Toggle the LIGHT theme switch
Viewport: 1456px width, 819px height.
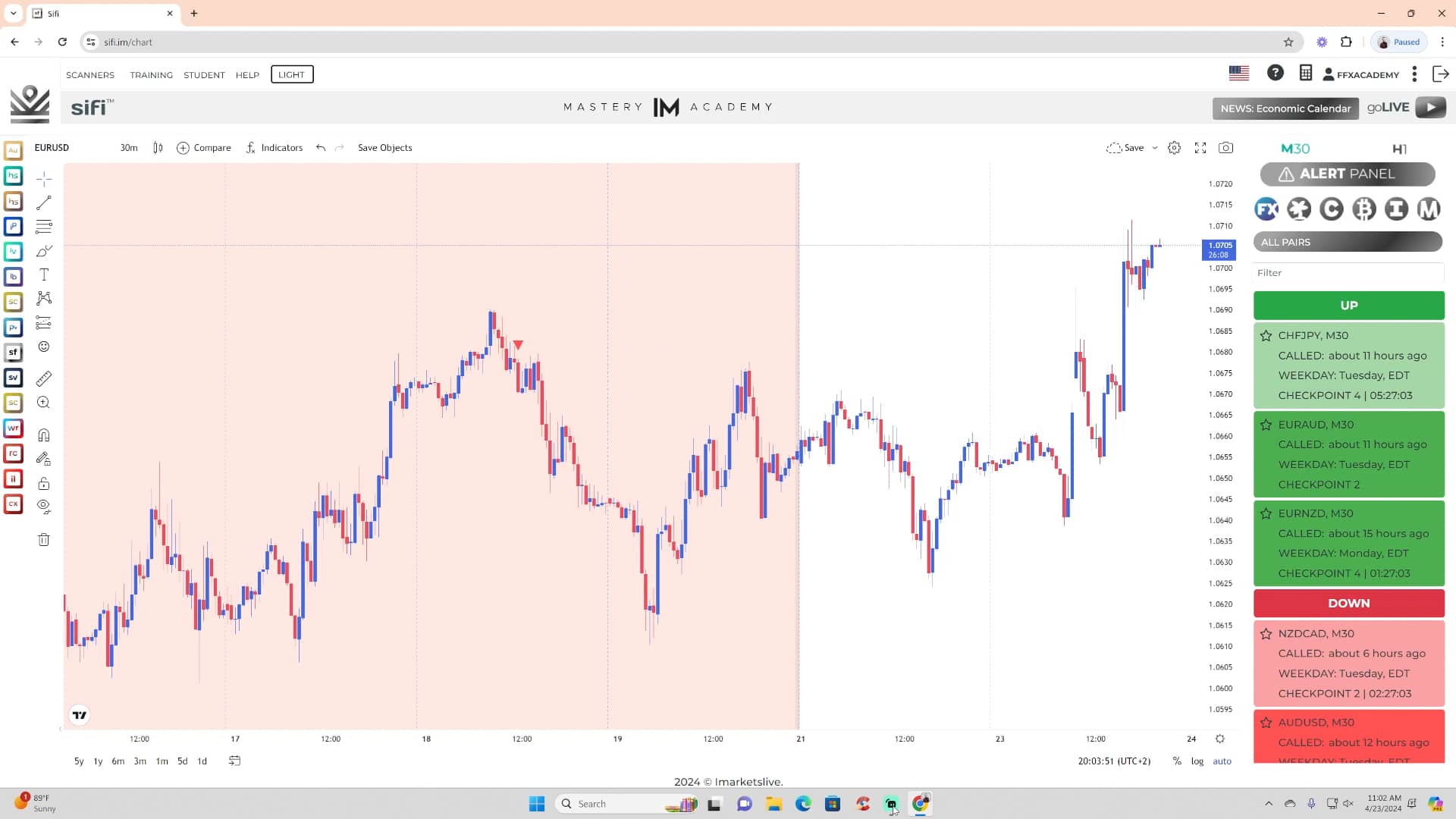[x=292, y=74]
